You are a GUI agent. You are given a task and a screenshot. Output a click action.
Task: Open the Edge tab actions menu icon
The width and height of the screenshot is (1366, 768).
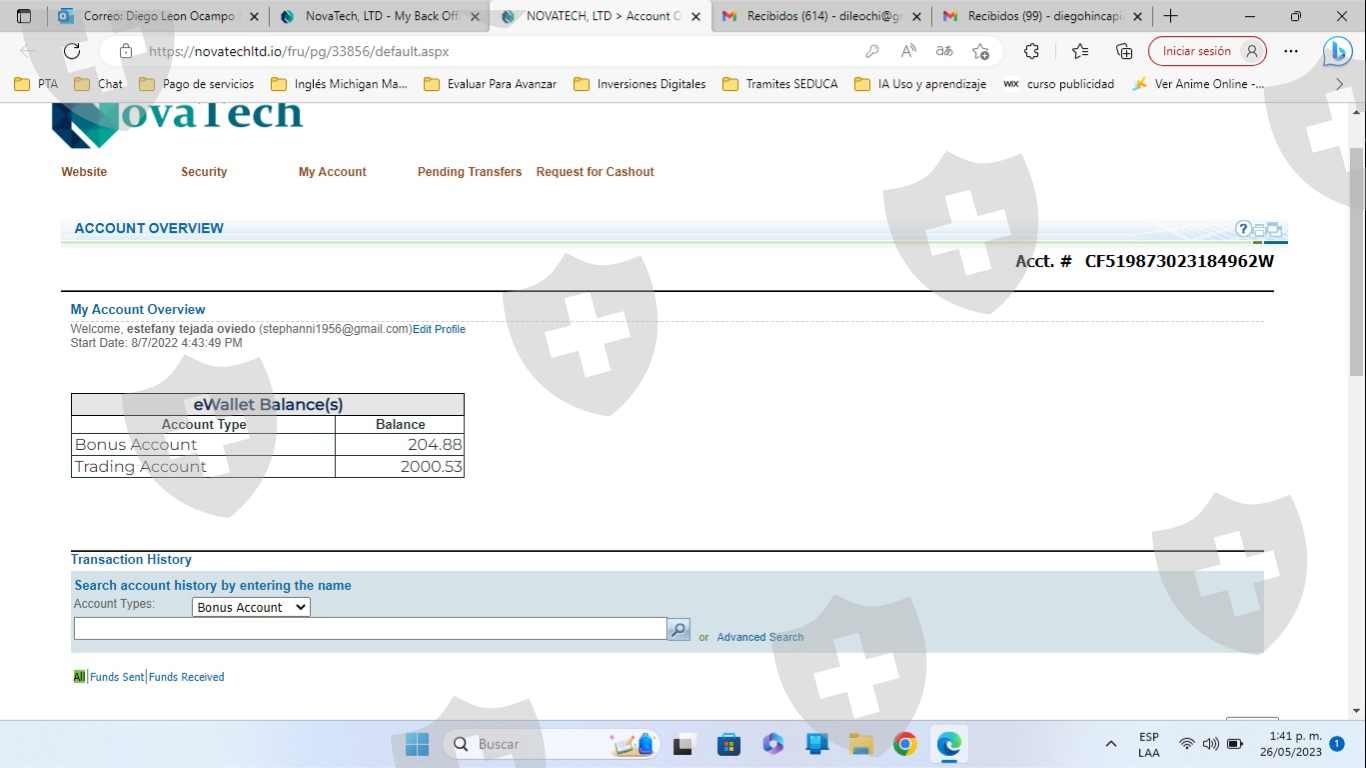(25, 16)
